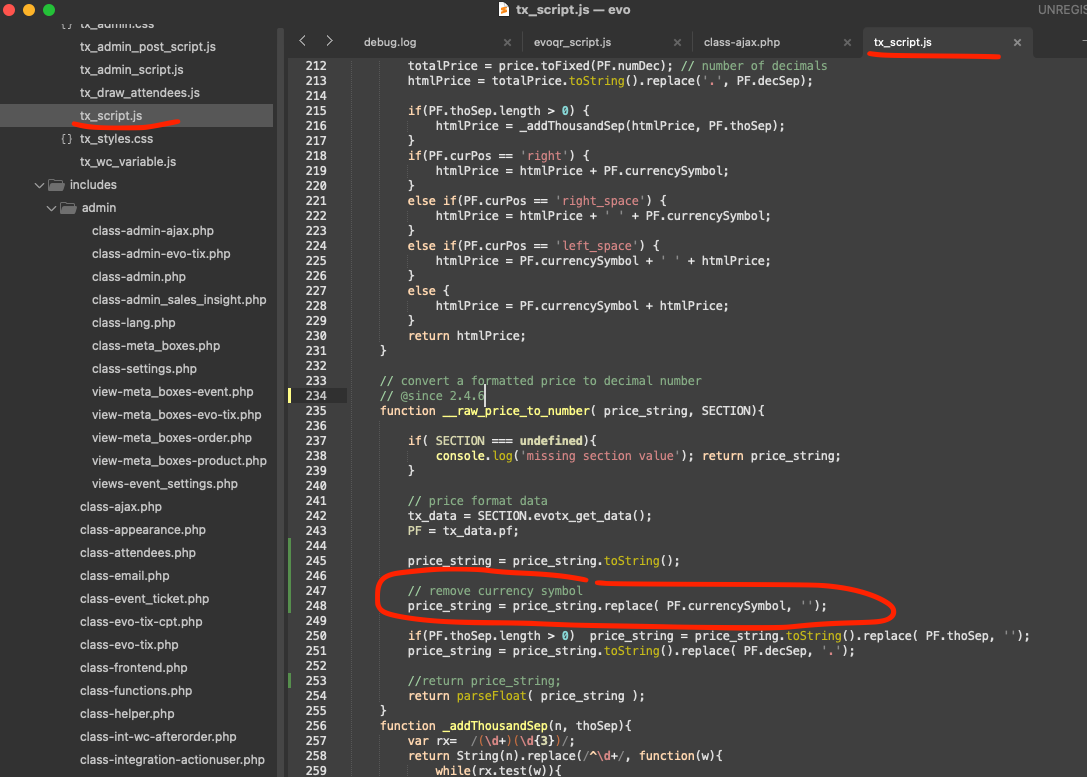Click the file icon in title bar
Viewport: 1087px width, 777px height.
coord(504,9)
